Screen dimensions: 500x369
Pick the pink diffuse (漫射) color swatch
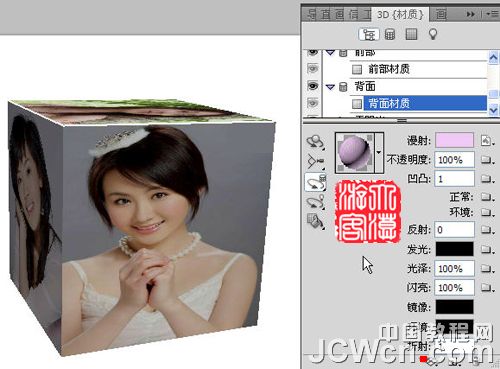454,140
